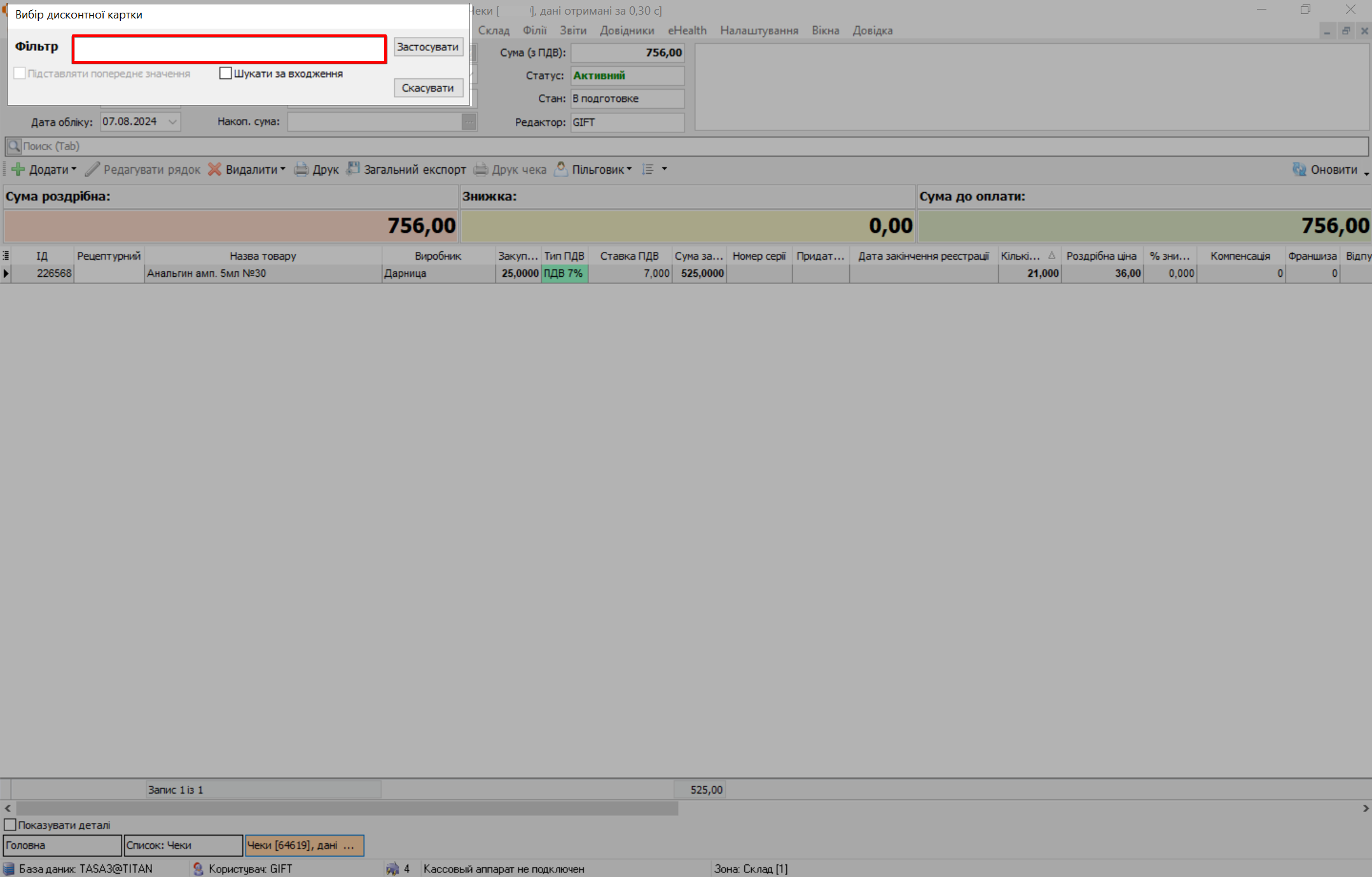
Task: Open the Довідники menu
Action: pyautogui.click(x=627, y=31)
